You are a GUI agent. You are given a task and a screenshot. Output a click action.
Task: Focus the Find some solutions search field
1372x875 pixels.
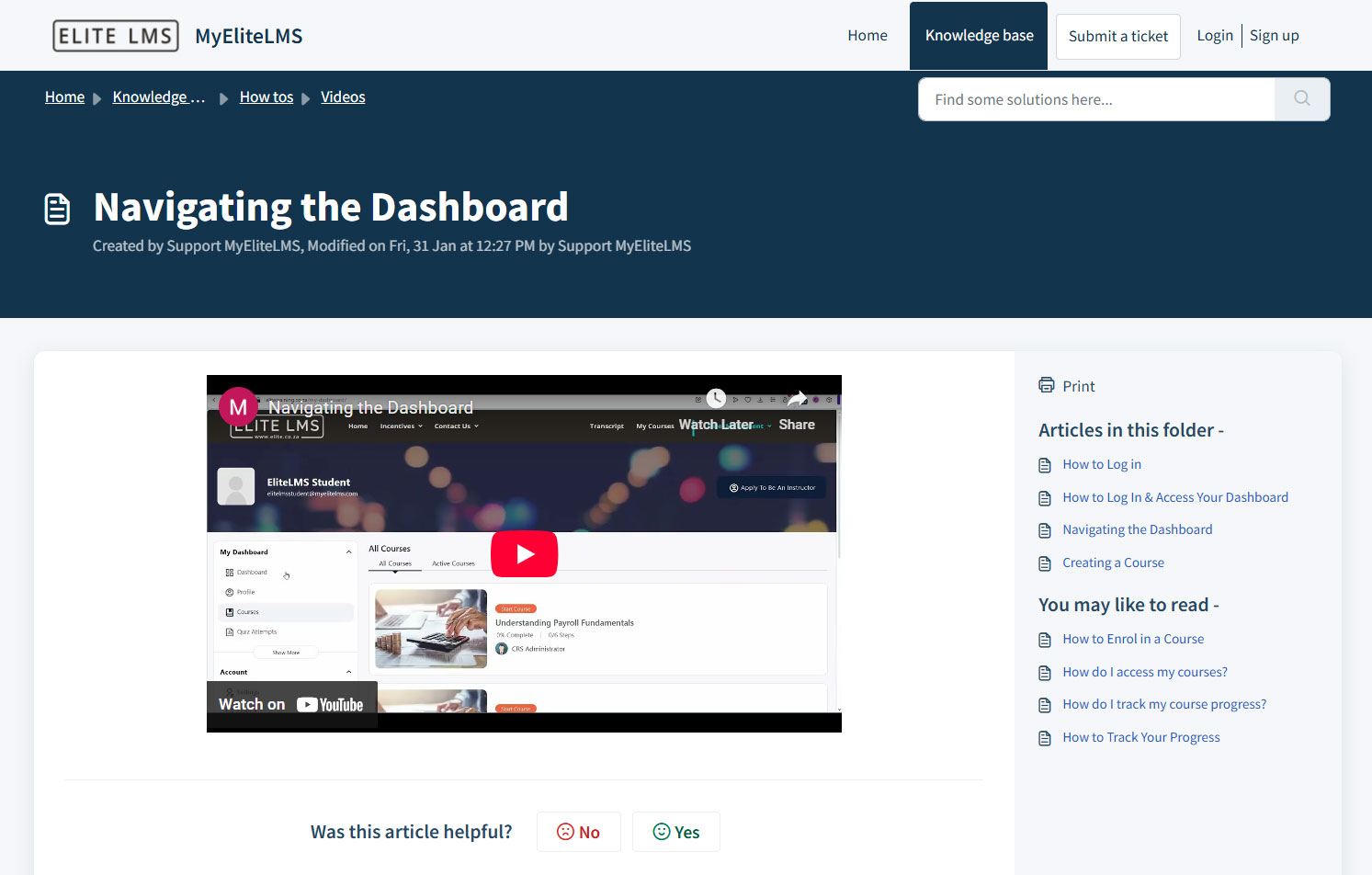(x=1095, y=99)
